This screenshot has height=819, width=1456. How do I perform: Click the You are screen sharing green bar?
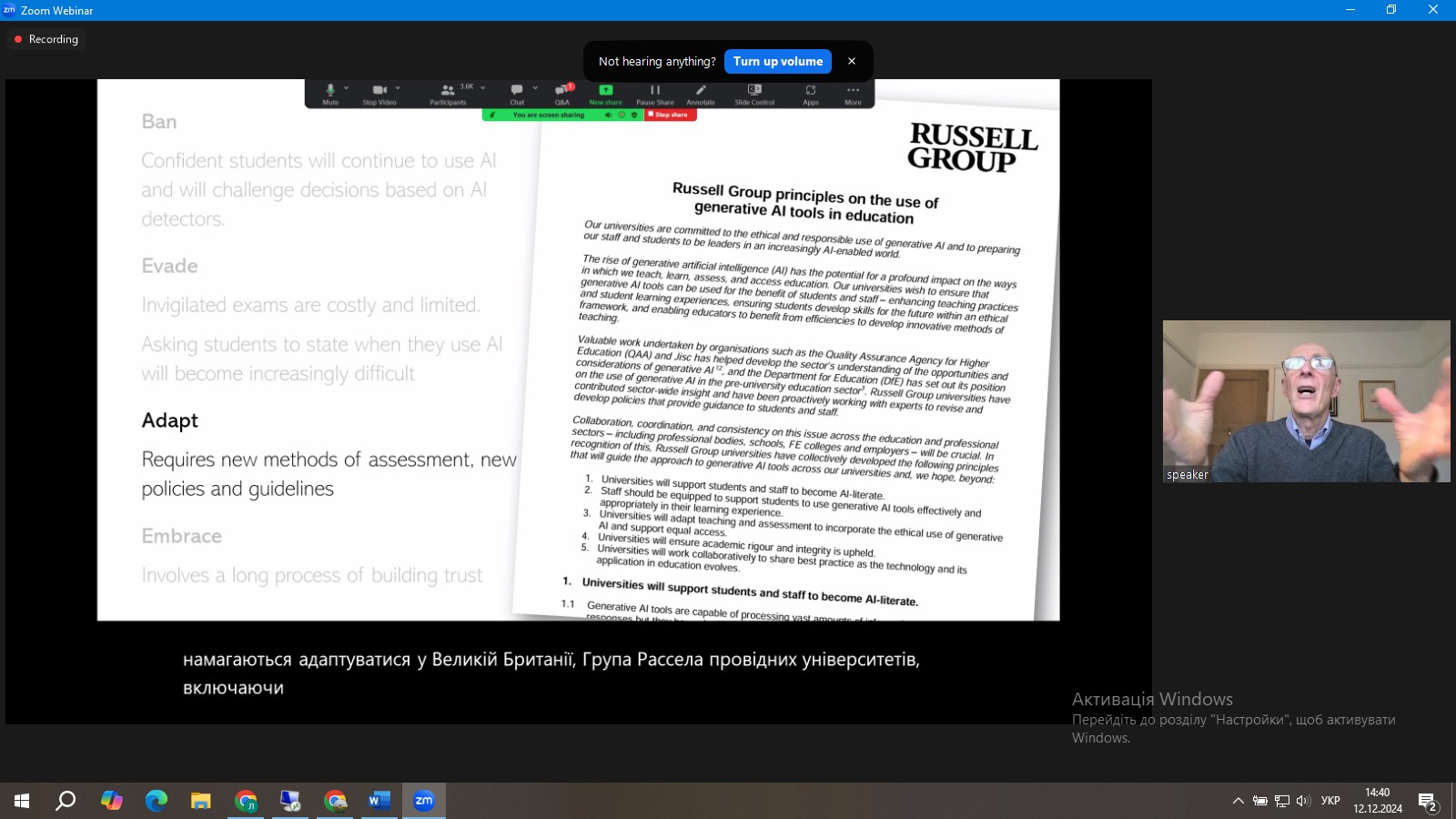pyautogui.click(x=562, y=115)
